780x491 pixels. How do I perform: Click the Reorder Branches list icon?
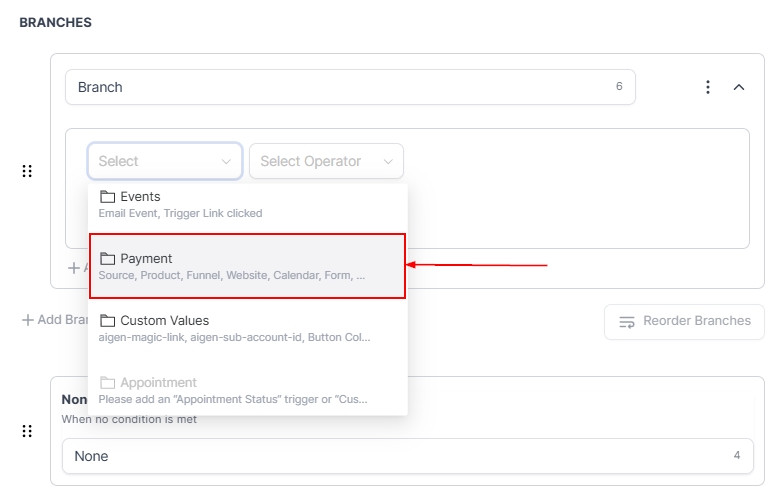(627, 322)
